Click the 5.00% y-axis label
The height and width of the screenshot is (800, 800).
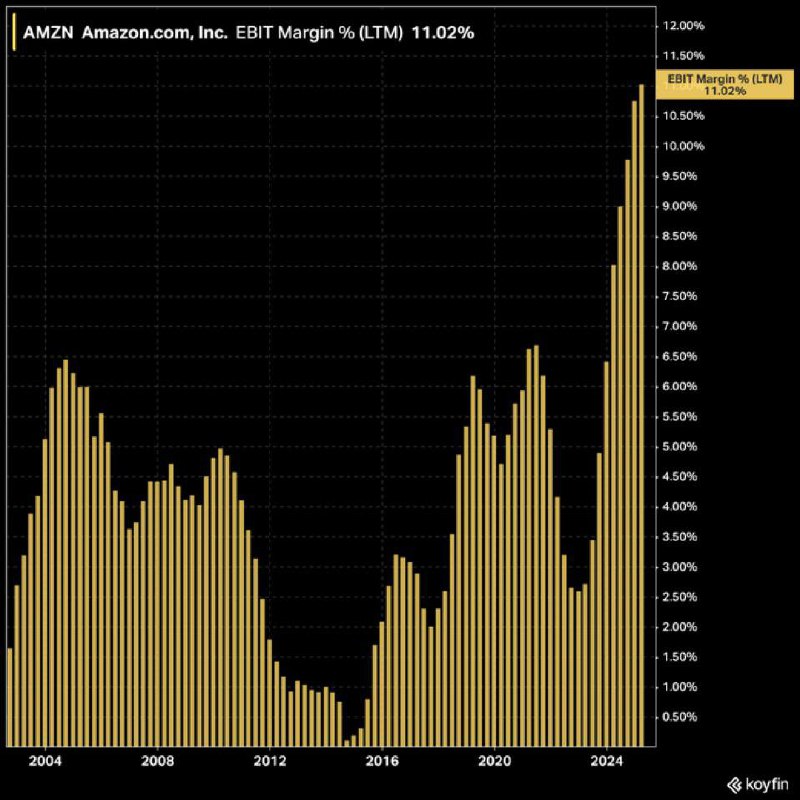pyautogui.click(x=680, y=446)
